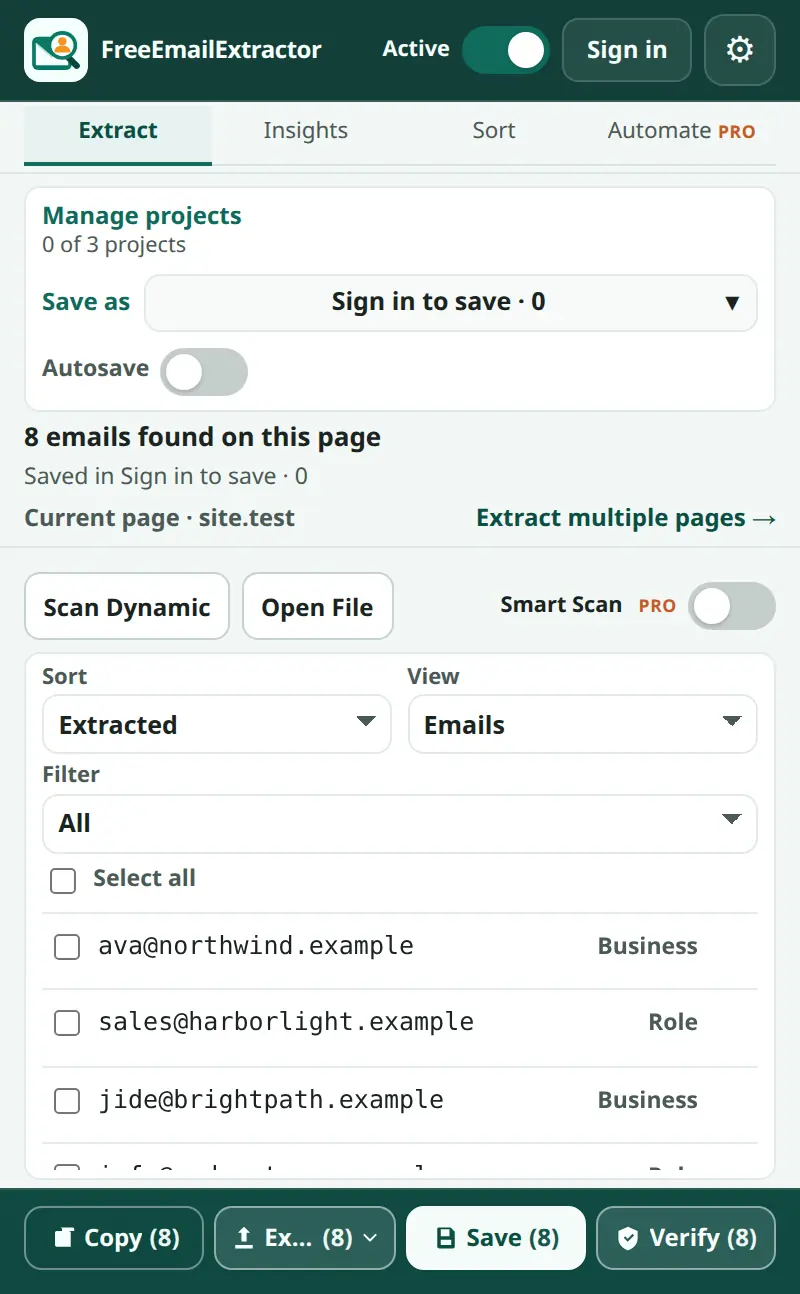The image size is (800, 1294).
Task: Click the '0 of 3 projects' text
Action: point(114,245)
